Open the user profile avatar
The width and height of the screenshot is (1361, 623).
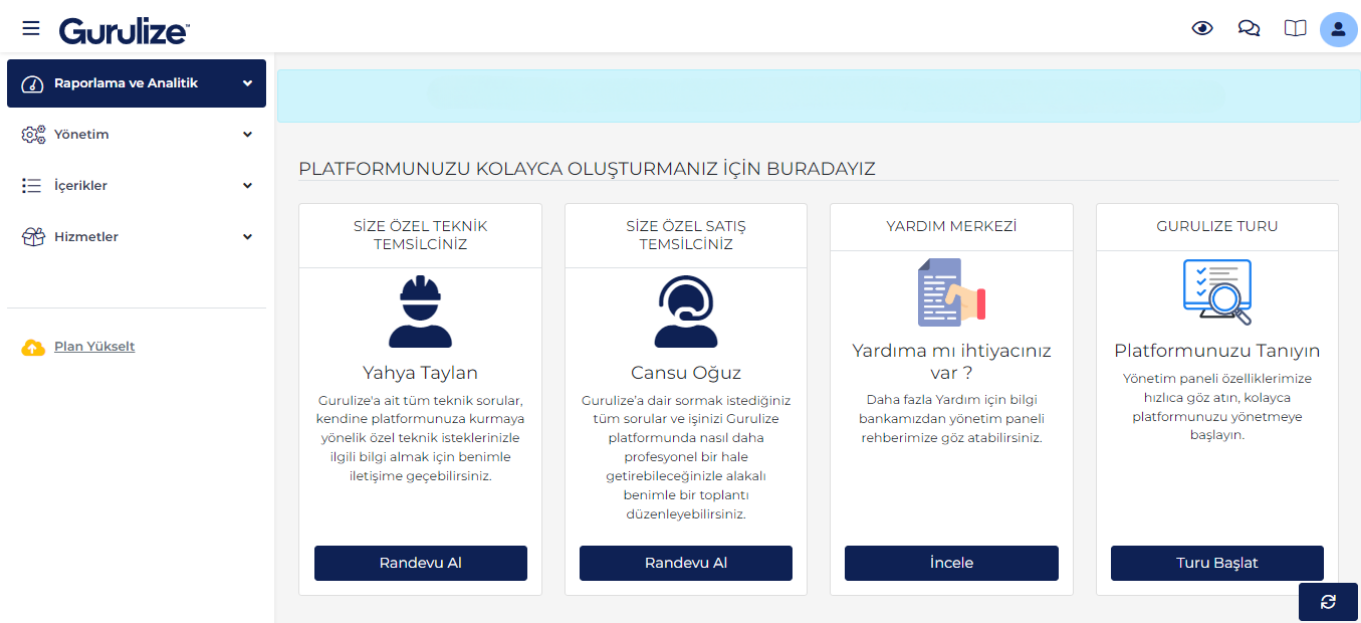[x=1338, y=29]
